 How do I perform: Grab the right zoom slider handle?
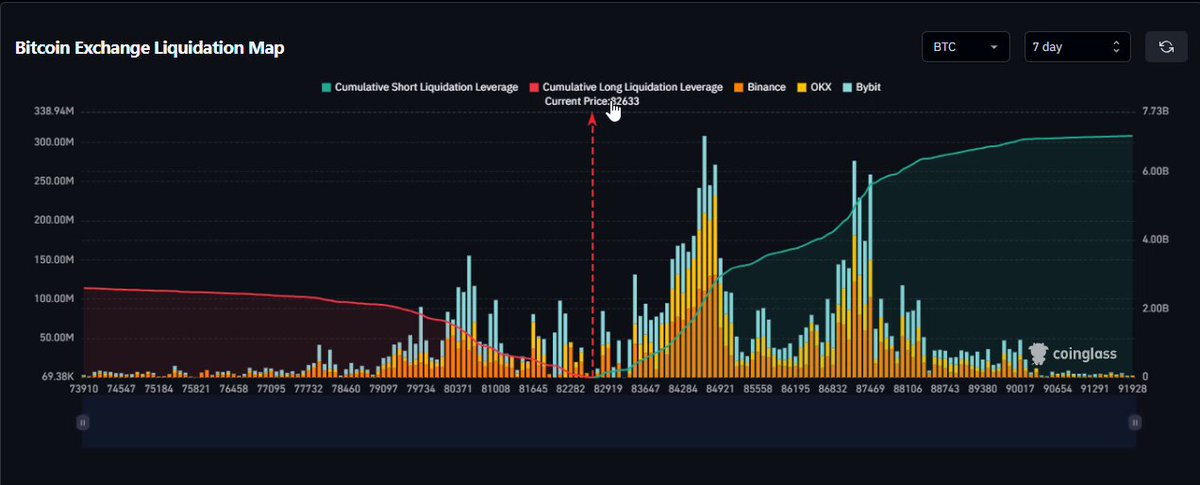1134,423
